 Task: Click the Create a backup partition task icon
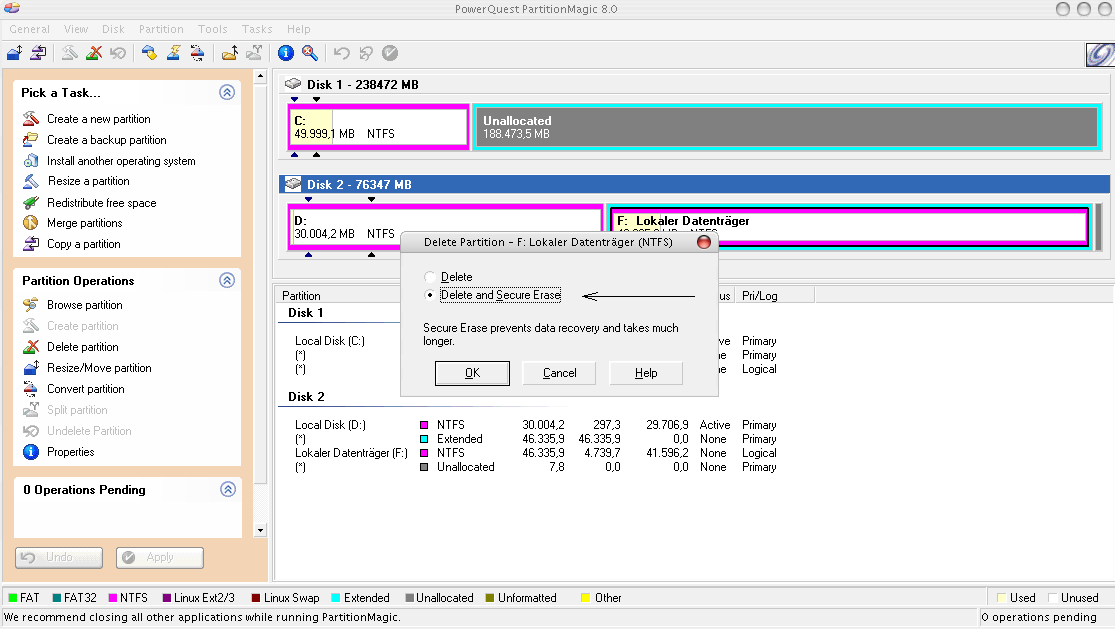(31, 139)
